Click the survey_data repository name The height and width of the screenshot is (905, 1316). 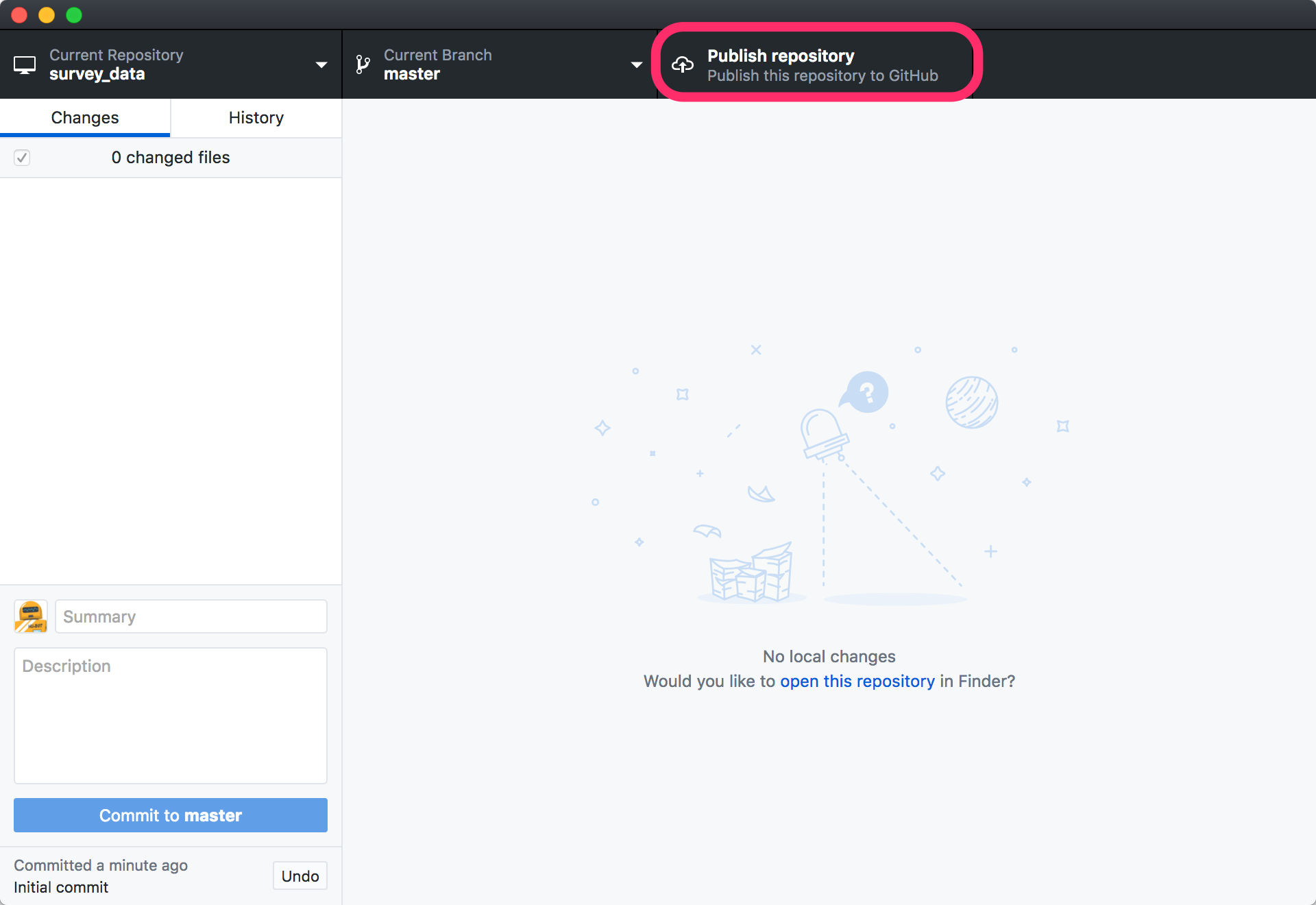pyautogui.click(x=97, y=74)
